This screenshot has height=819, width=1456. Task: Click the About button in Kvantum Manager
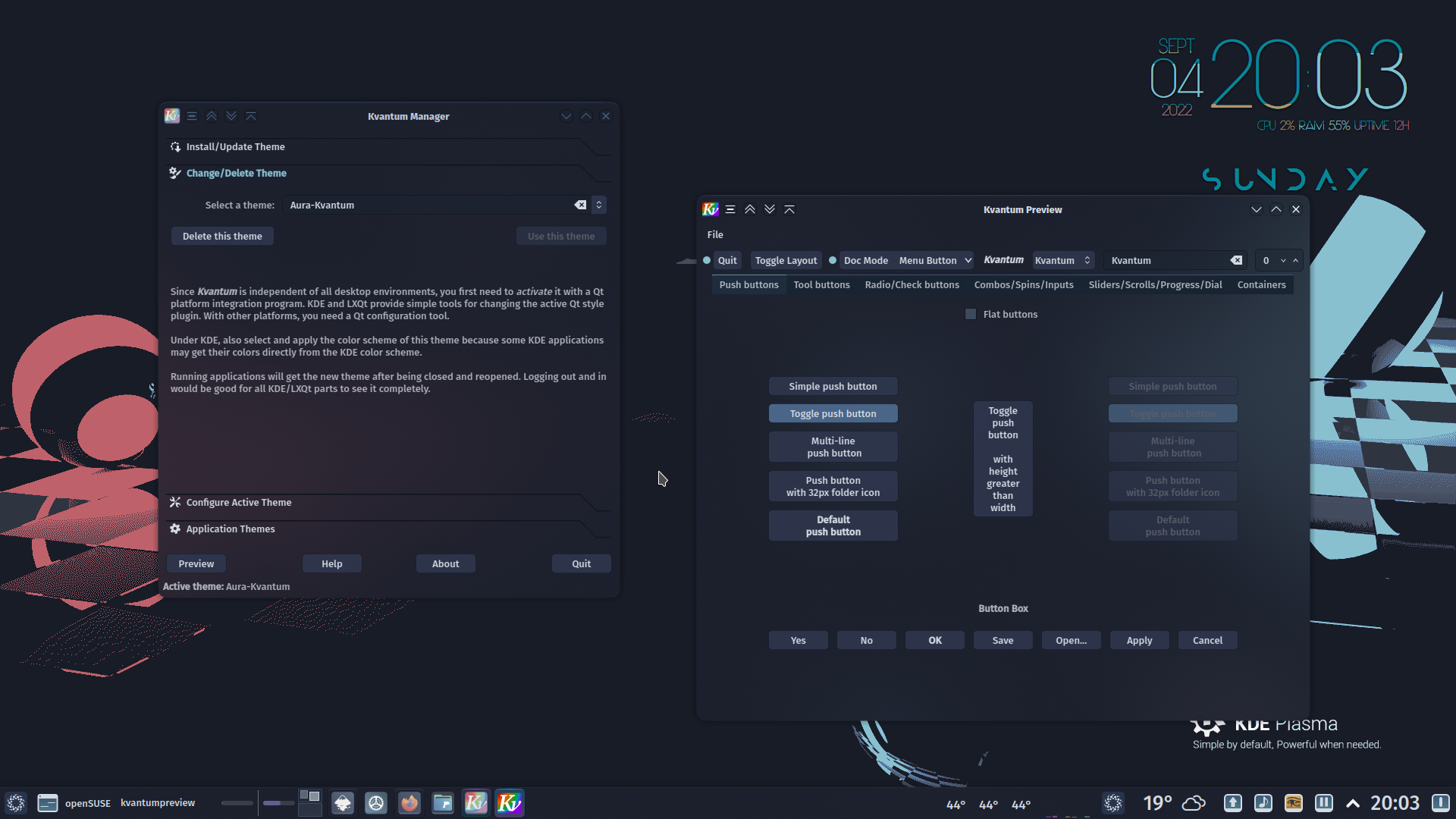[x=446, y=563]
